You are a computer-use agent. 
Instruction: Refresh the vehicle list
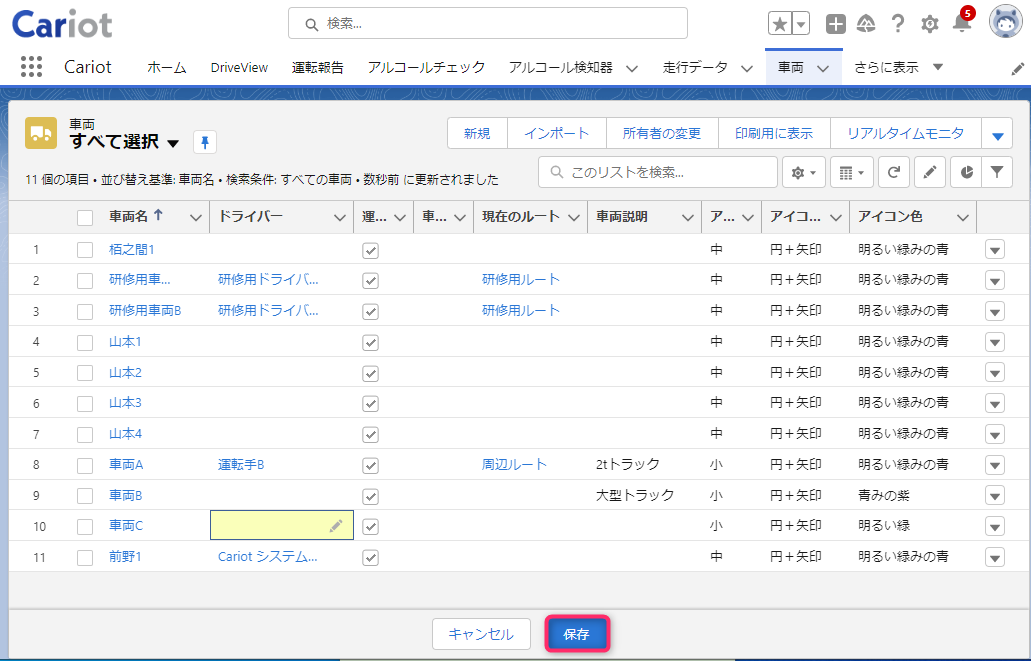tap(893, 172)
